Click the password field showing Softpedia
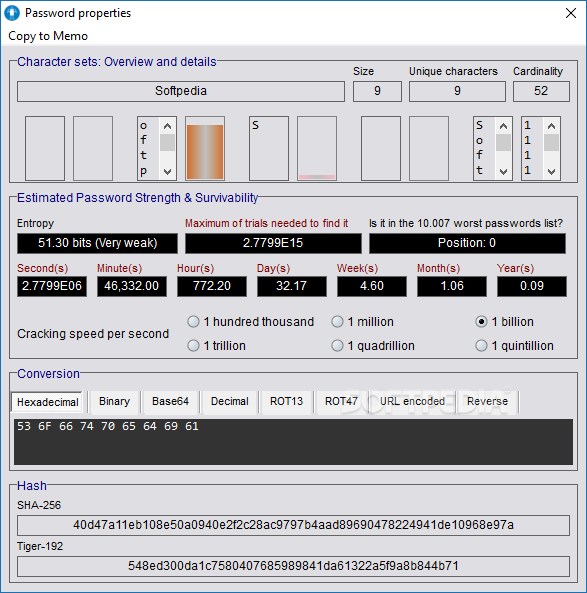 (x=181, y=91)
